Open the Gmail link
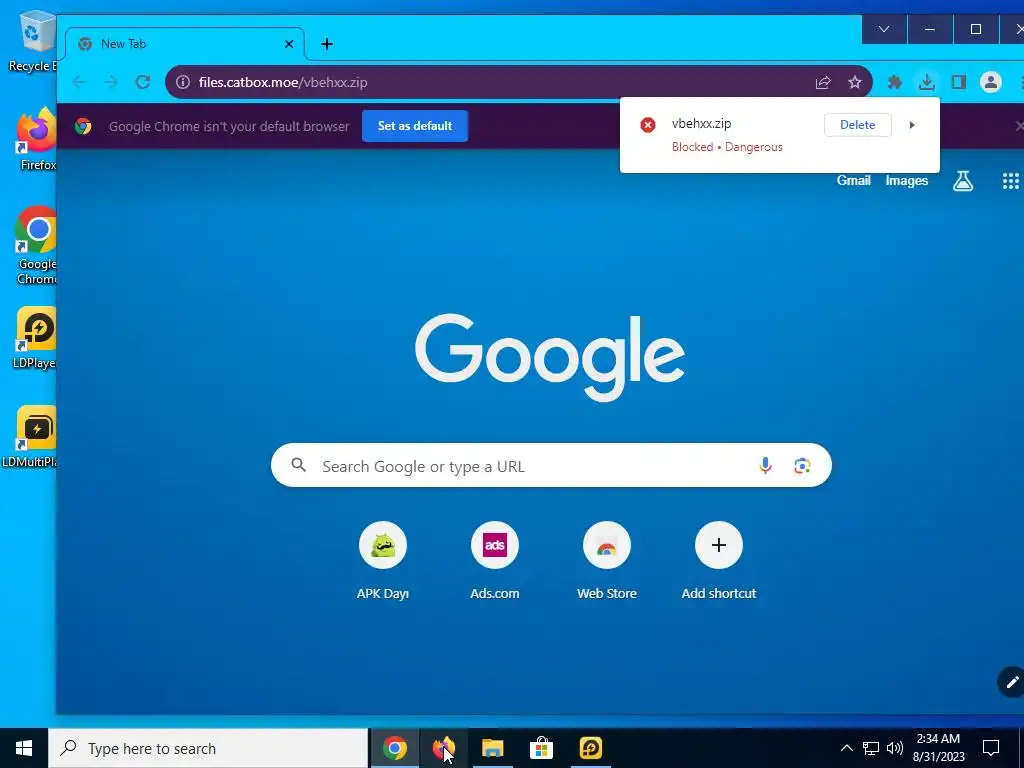Viewport: 1024px width, 768px height. [x=854, y=181]
